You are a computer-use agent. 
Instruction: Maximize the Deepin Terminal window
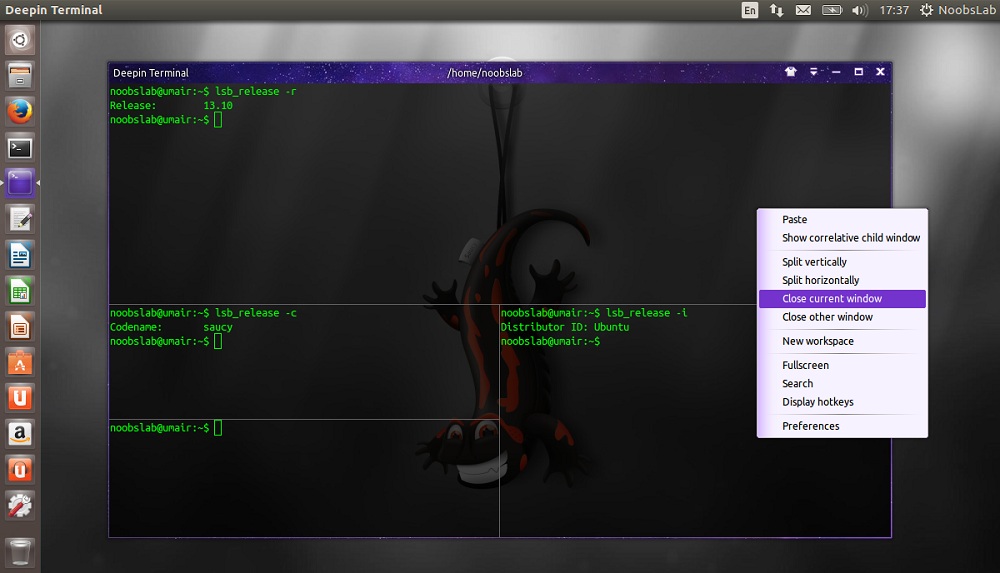(858, 71)
